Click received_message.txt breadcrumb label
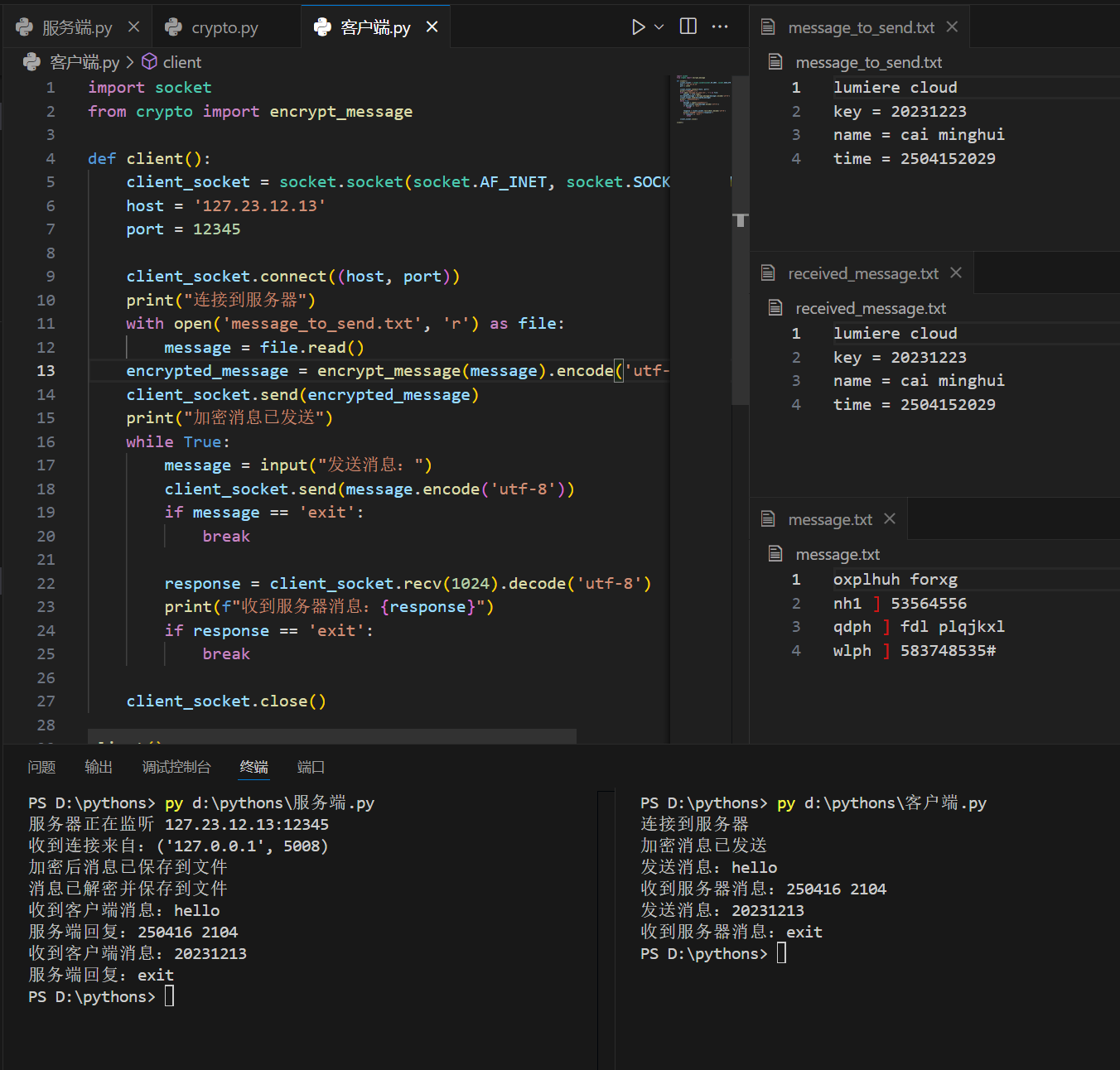This screenshot has height=1070, width=1120. point(871,308)
